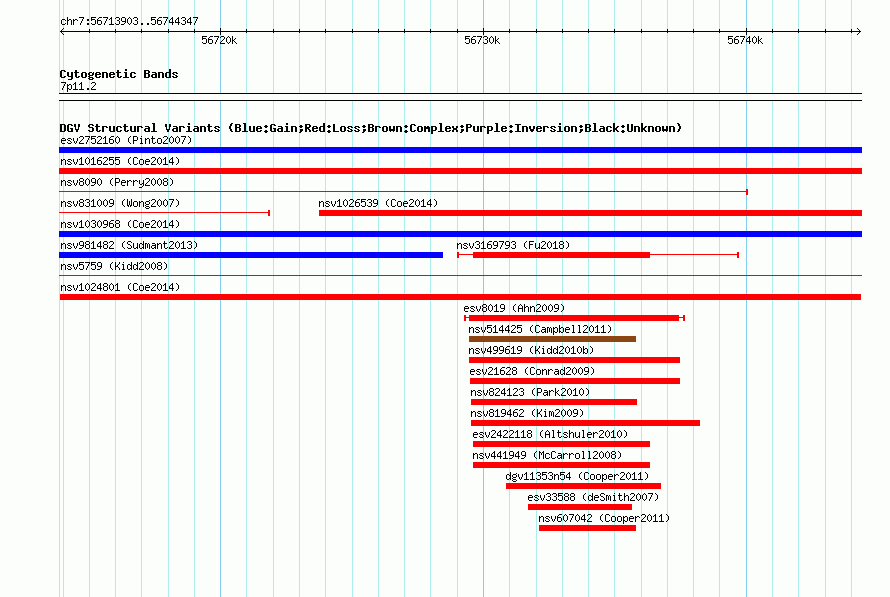The height and width of the screenshot is (597, 890).
Task: Click the nsv8090 (Perry2008) label
Action: [x=117, y=182]
